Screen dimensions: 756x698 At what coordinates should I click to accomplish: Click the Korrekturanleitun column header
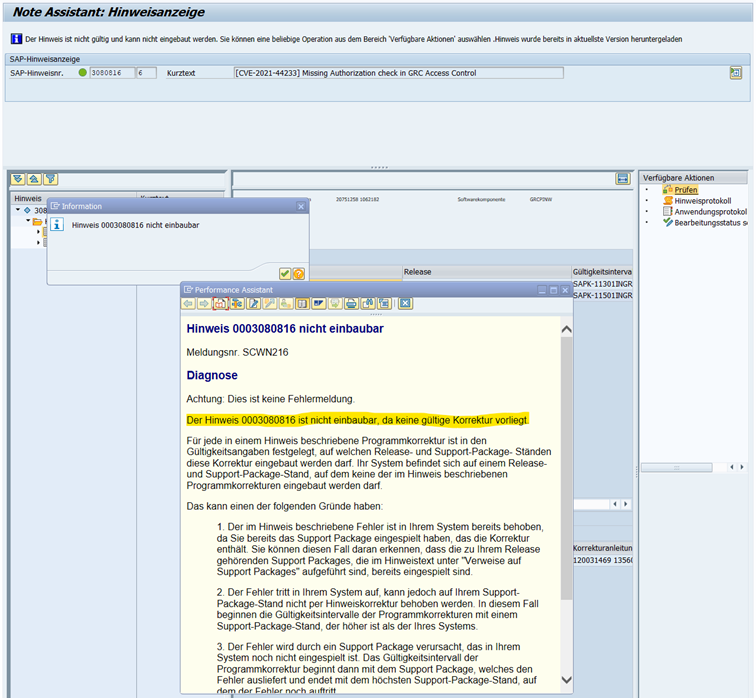[x=602, y=548]
